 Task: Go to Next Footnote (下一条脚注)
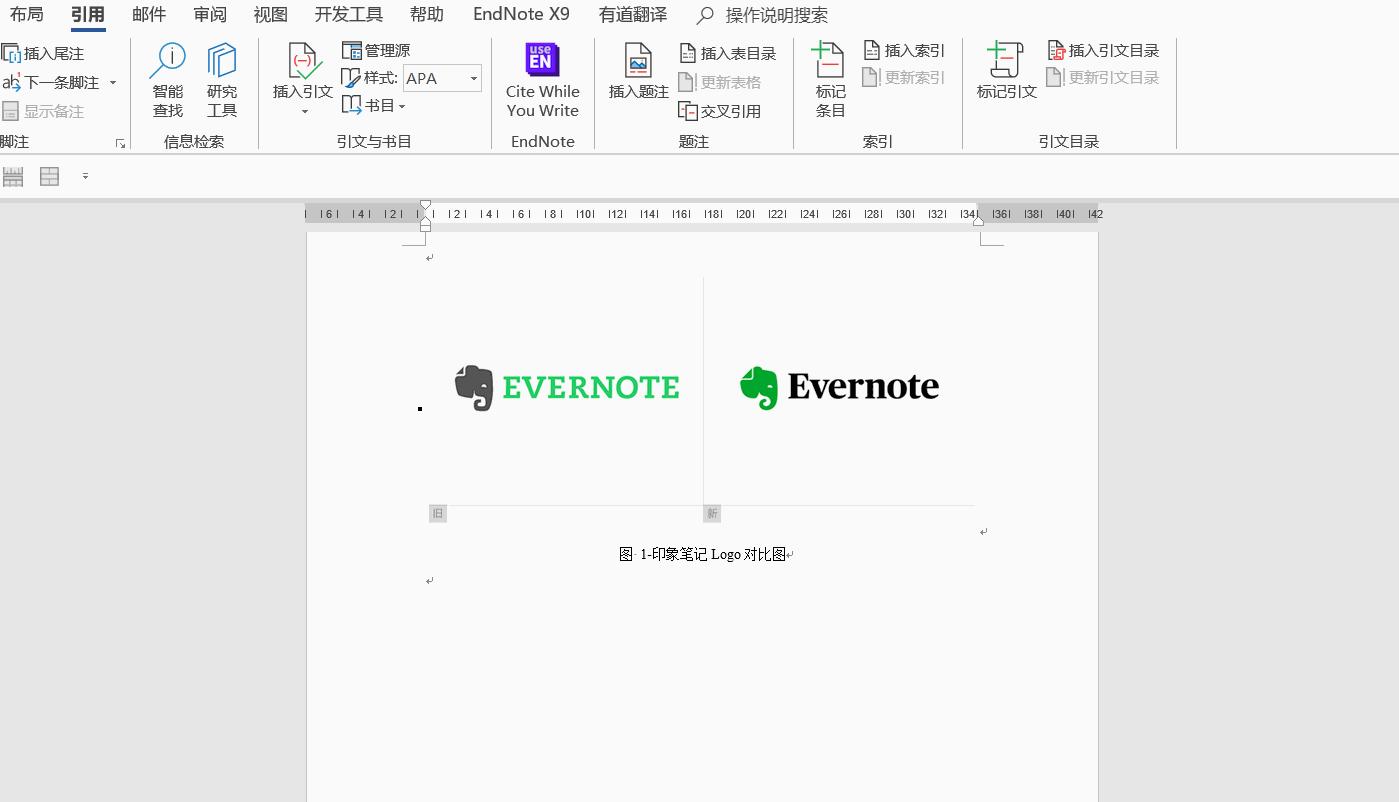(52, 82)
